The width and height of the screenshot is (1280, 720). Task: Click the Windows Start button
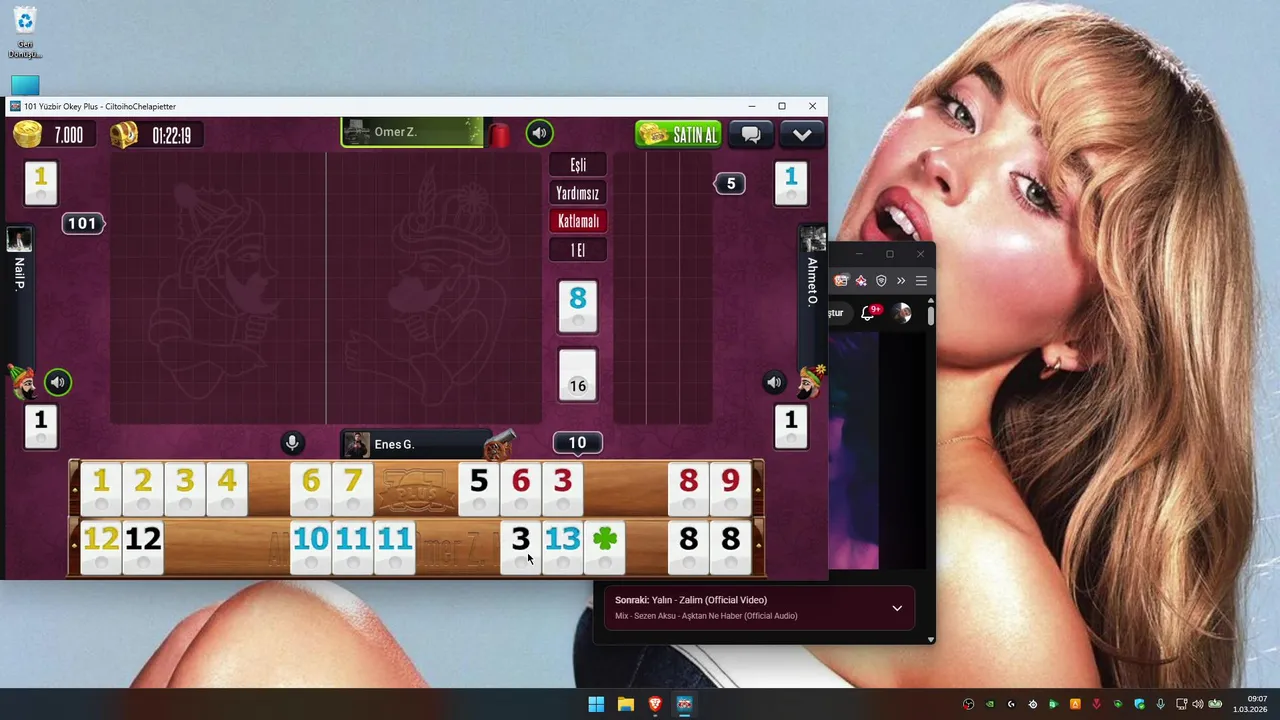(x=596, y=704)
